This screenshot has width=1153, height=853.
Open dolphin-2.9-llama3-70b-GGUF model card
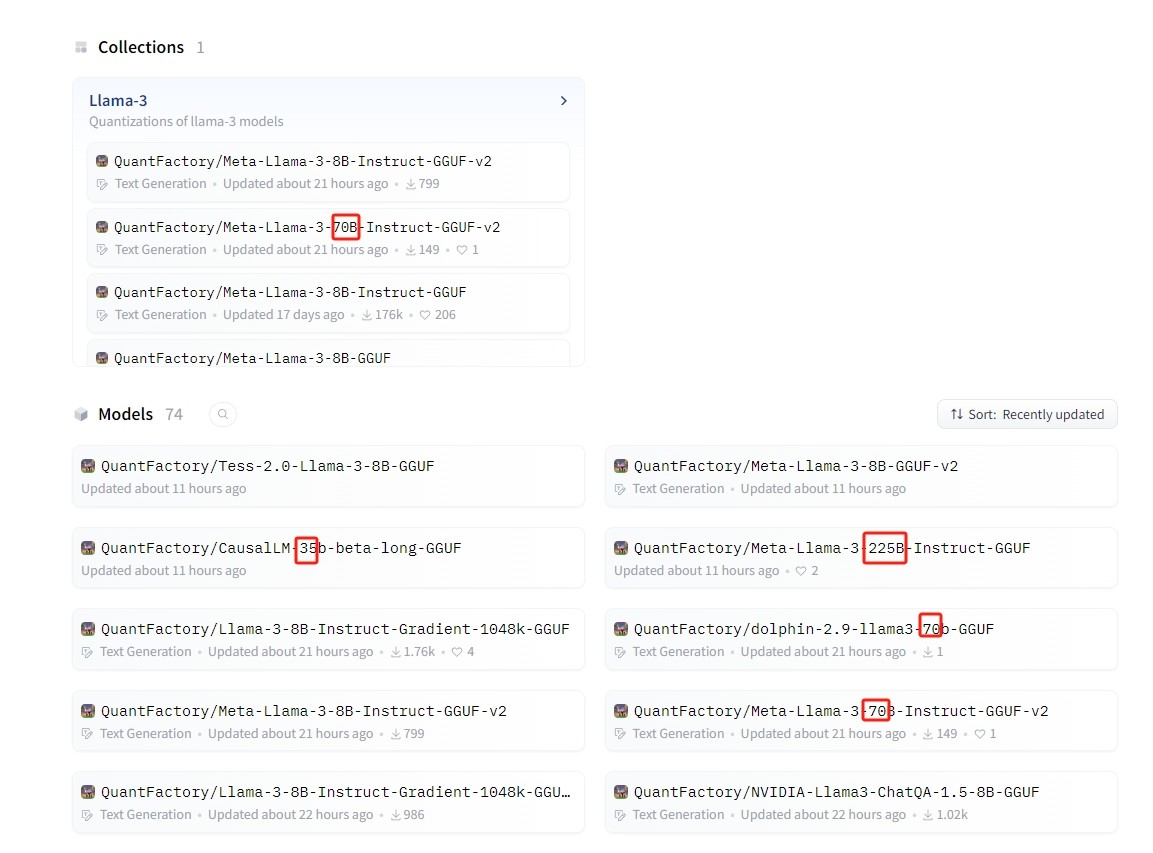coord(861,639)
